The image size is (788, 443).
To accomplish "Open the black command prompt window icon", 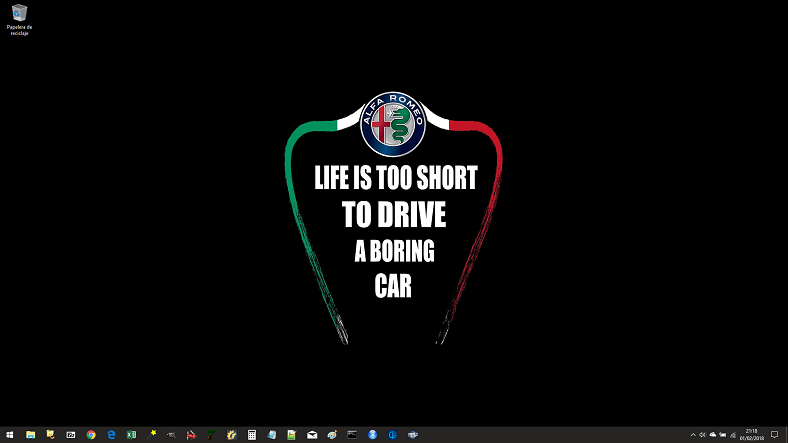I will (352, 435).
